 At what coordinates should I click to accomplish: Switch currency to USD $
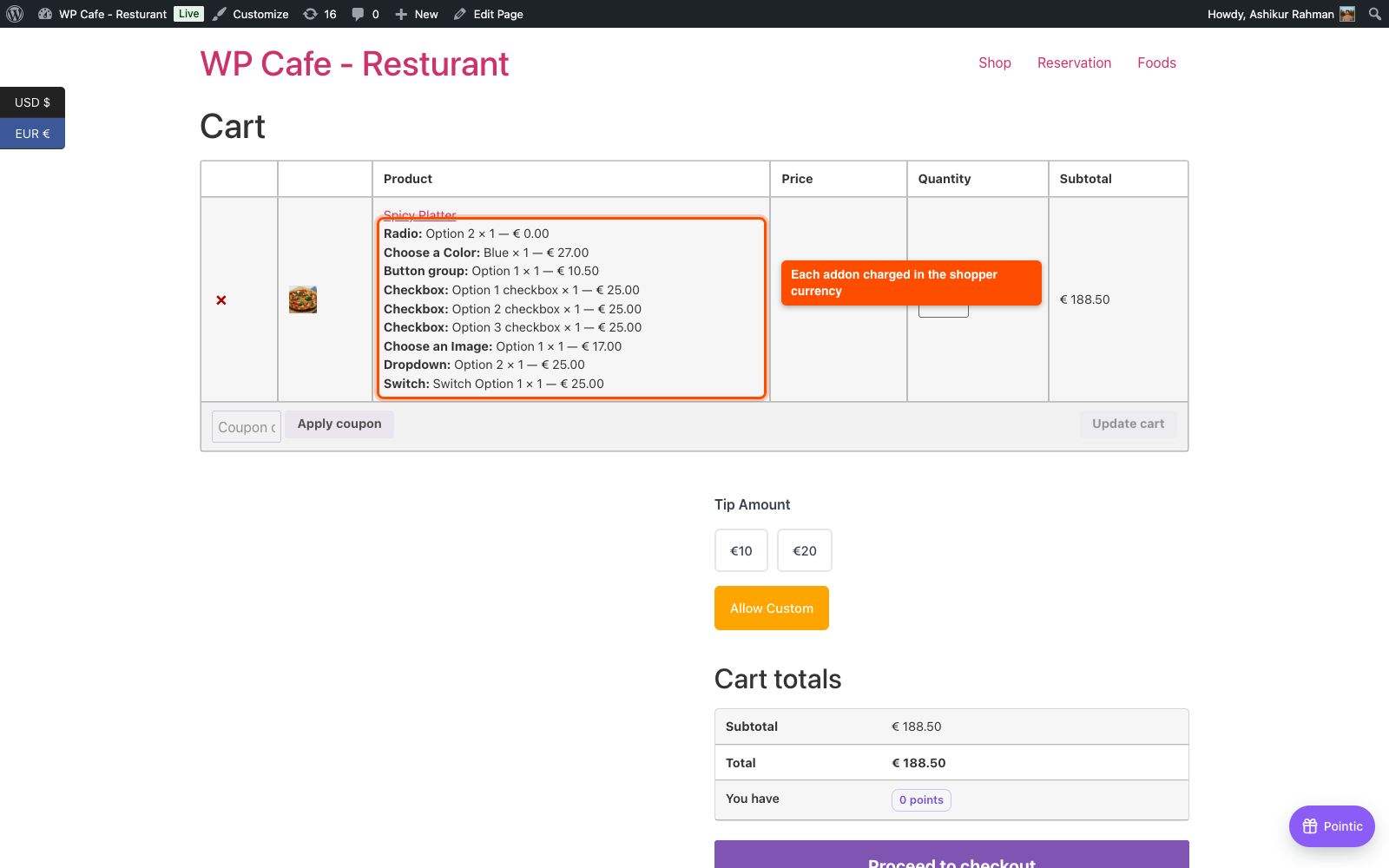click(32, 102)
